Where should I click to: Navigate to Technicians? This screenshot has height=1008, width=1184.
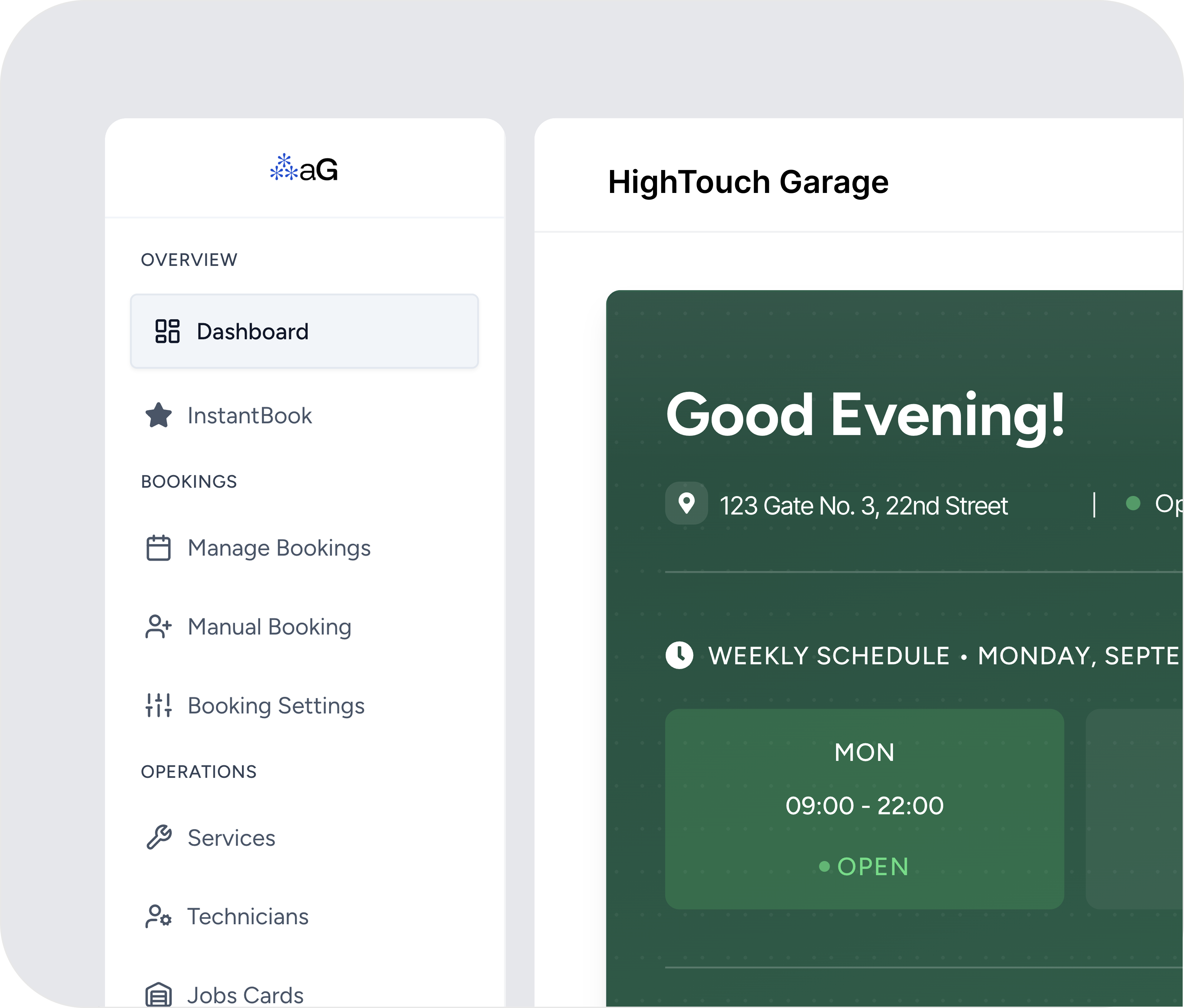248,916
